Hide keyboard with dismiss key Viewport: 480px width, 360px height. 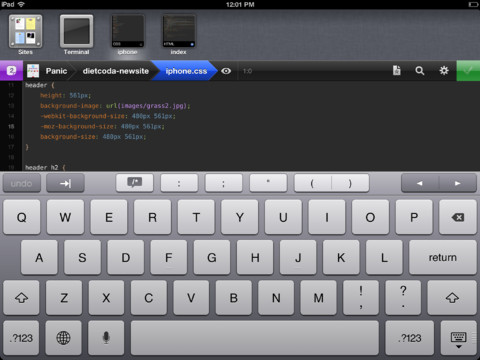coord(459,338)
